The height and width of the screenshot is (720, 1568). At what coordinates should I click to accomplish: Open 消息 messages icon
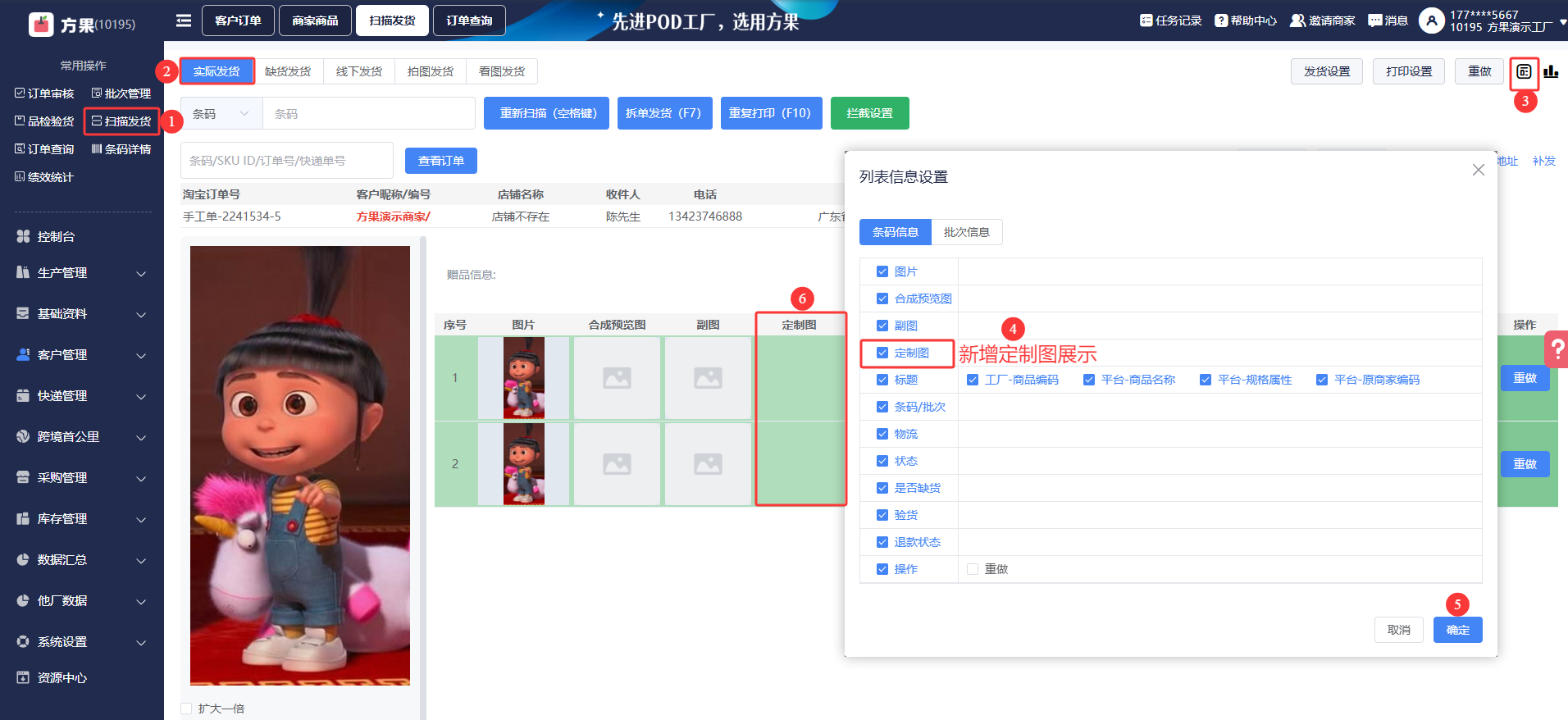1375,21
